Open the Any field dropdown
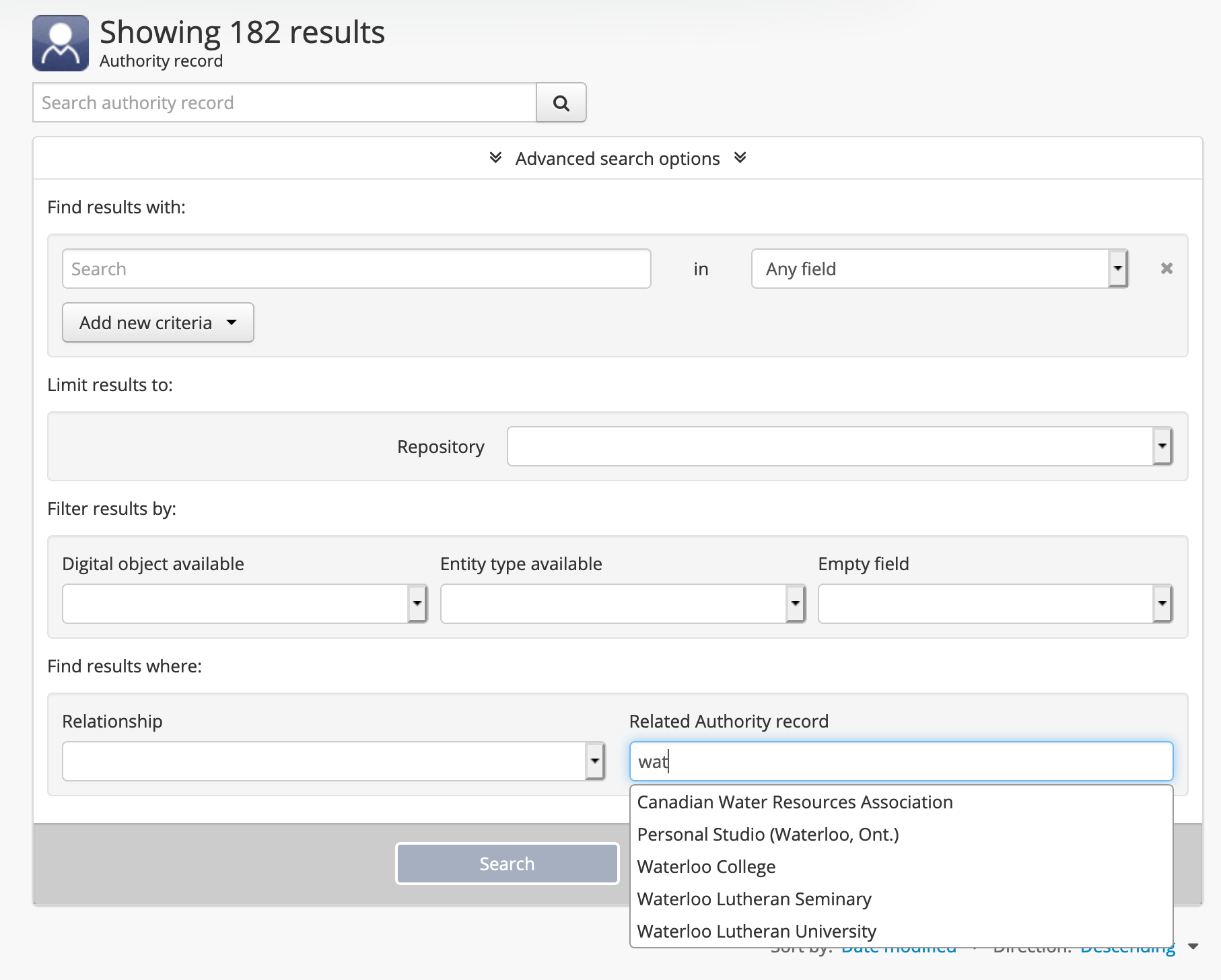 tap(939, 269)
